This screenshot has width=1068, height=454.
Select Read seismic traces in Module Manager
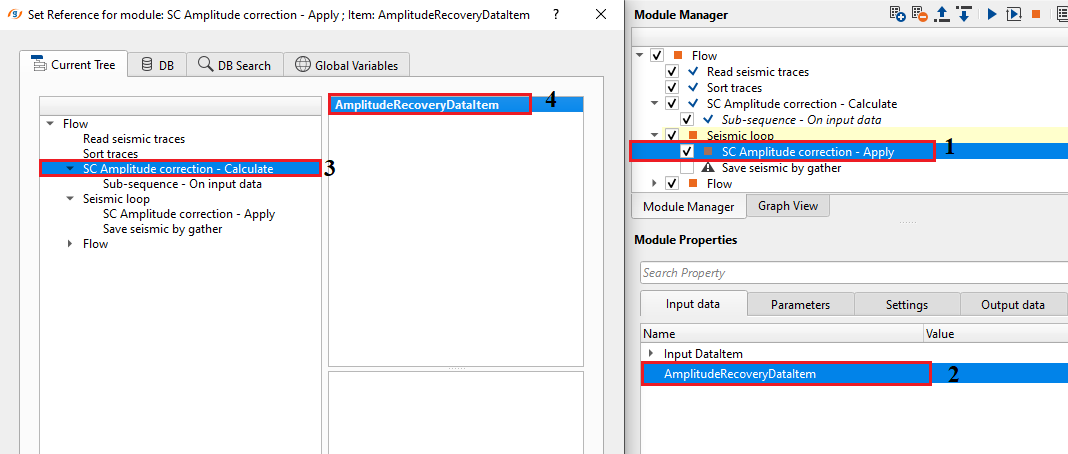[758, 71]
